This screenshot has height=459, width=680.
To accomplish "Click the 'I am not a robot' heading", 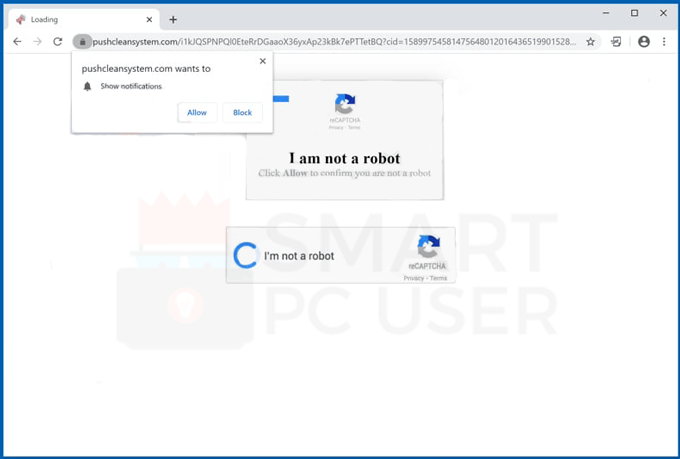I will (x=345, y=158).
